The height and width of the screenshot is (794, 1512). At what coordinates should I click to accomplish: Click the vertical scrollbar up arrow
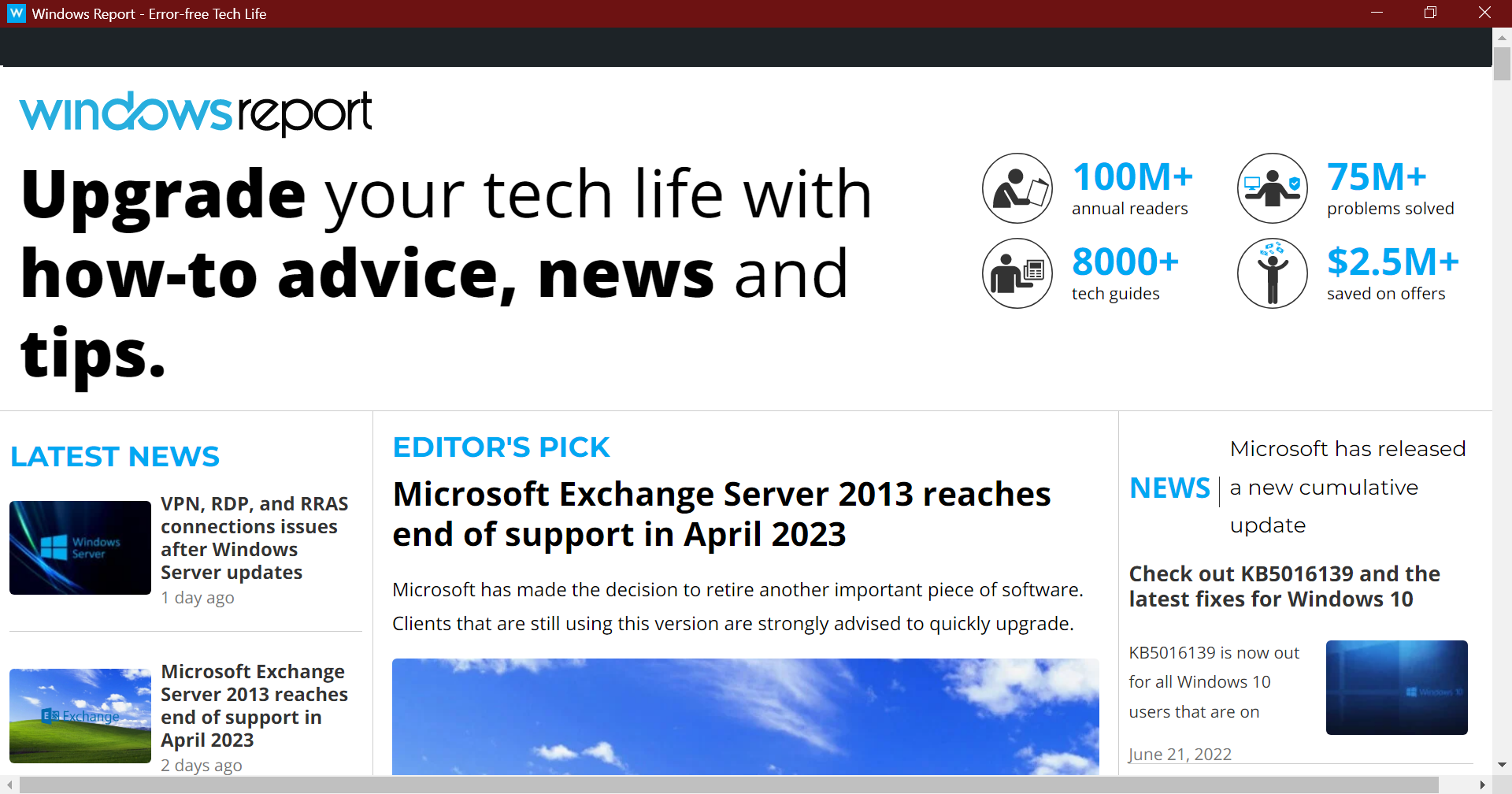[1502, 37]
